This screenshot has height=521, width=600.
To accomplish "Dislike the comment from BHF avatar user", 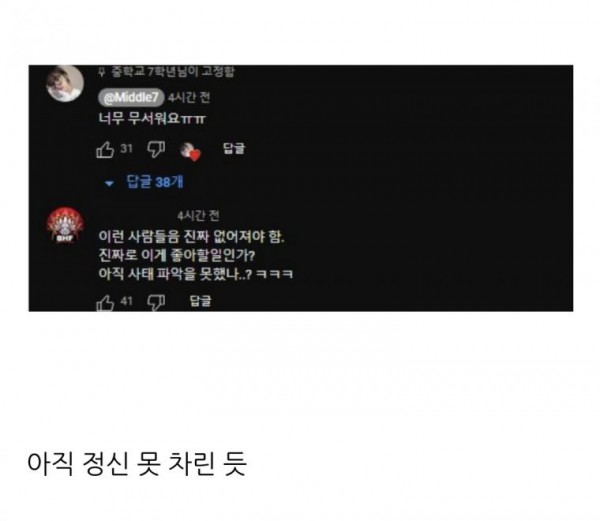I will click(156, 303).
